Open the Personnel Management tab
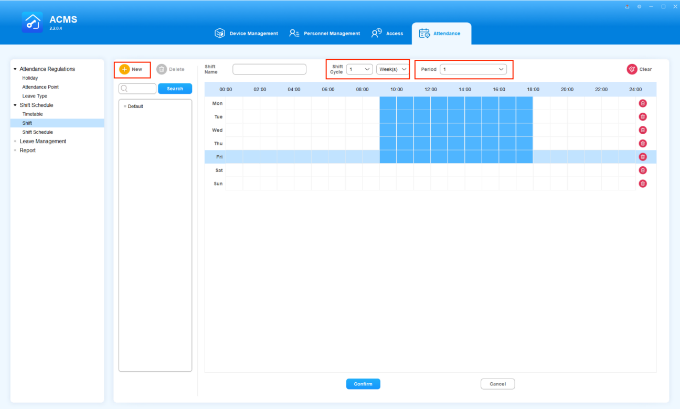Viewport: 680px width, 409px height. 324,33
